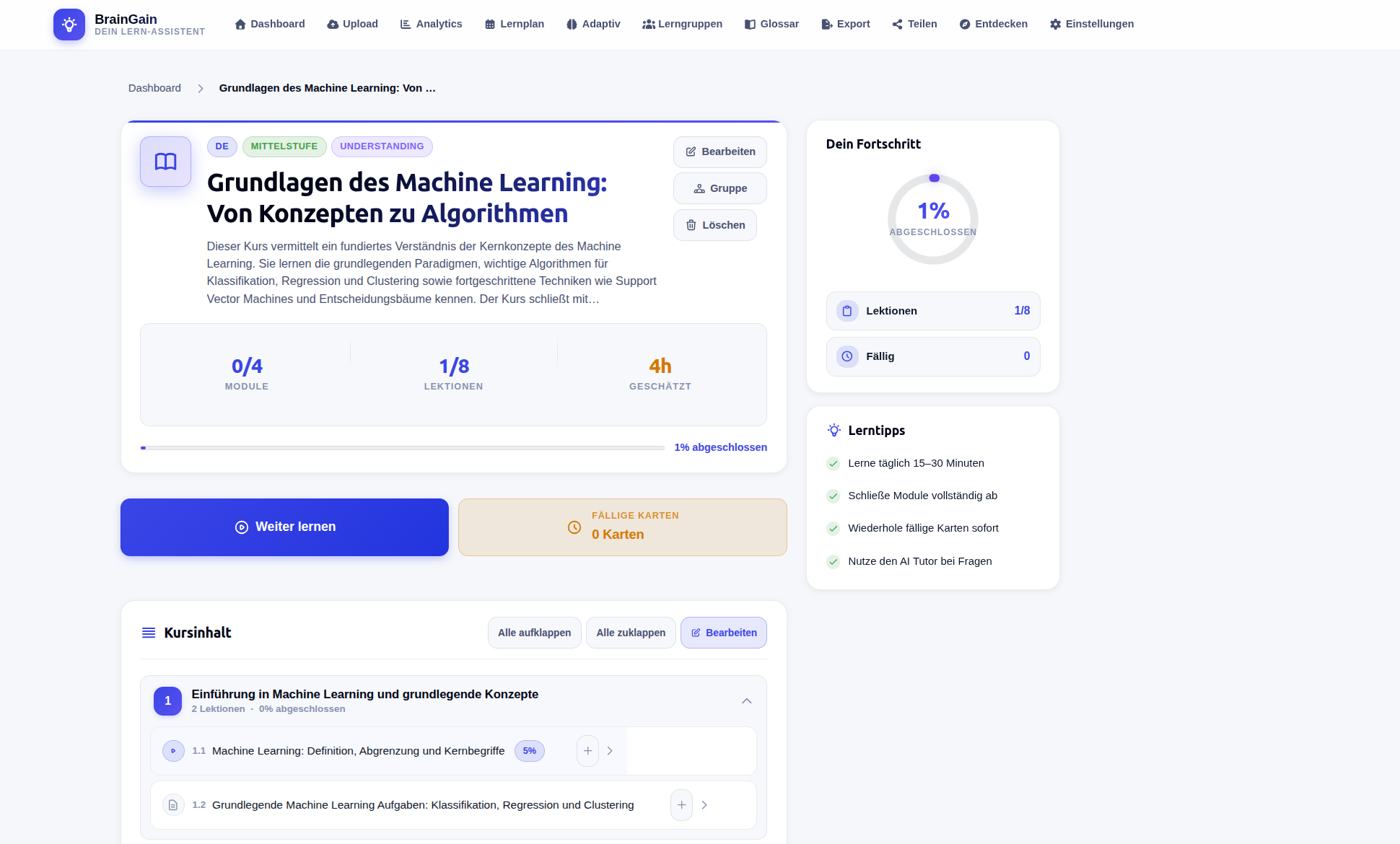
Task: Open Einstellungen settings
Action: (x=1092, y=24)
